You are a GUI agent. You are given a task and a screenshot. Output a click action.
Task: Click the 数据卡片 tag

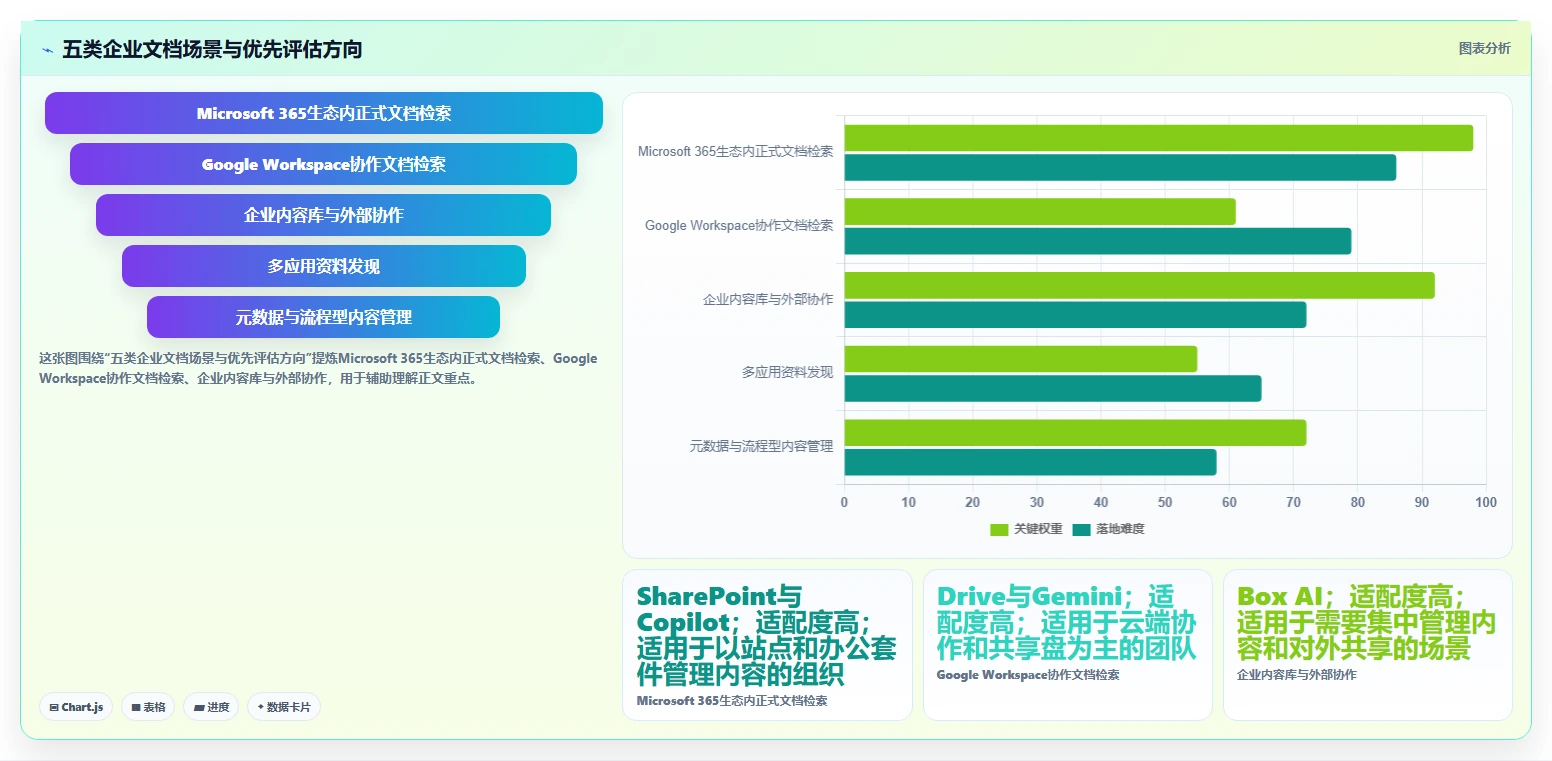tap(284, 707)
